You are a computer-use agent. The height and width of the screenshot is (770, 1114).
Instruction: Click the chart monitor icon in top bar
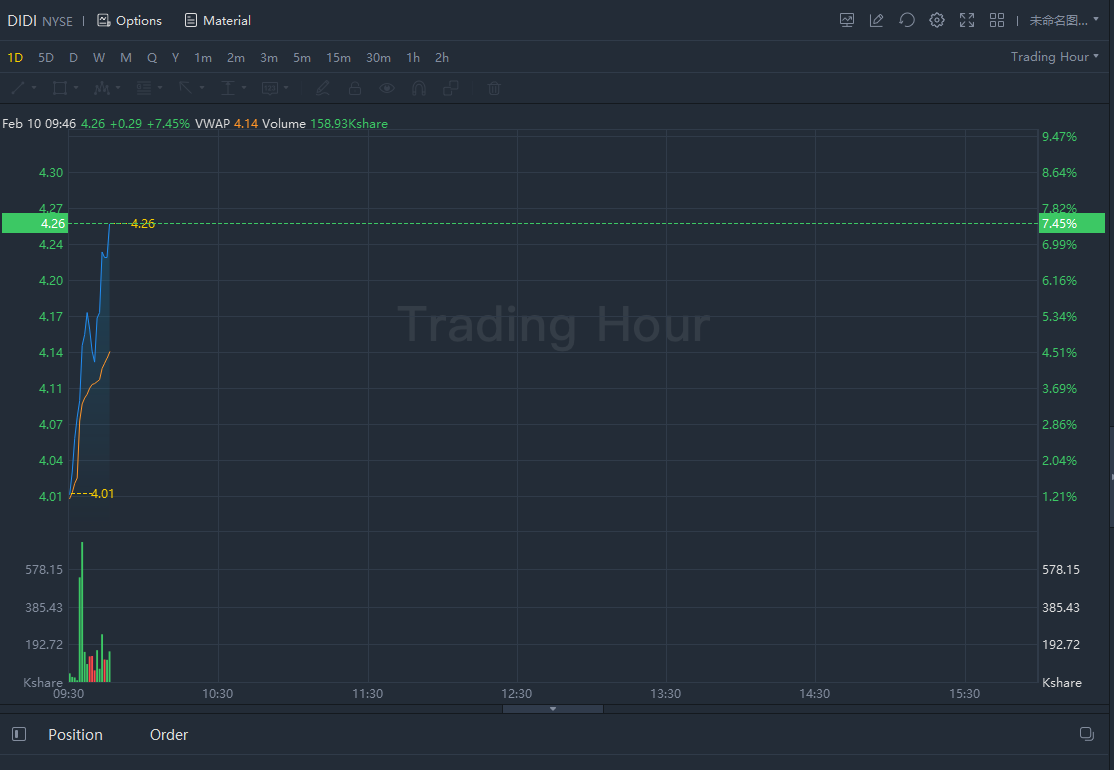[x=847, y=21]
